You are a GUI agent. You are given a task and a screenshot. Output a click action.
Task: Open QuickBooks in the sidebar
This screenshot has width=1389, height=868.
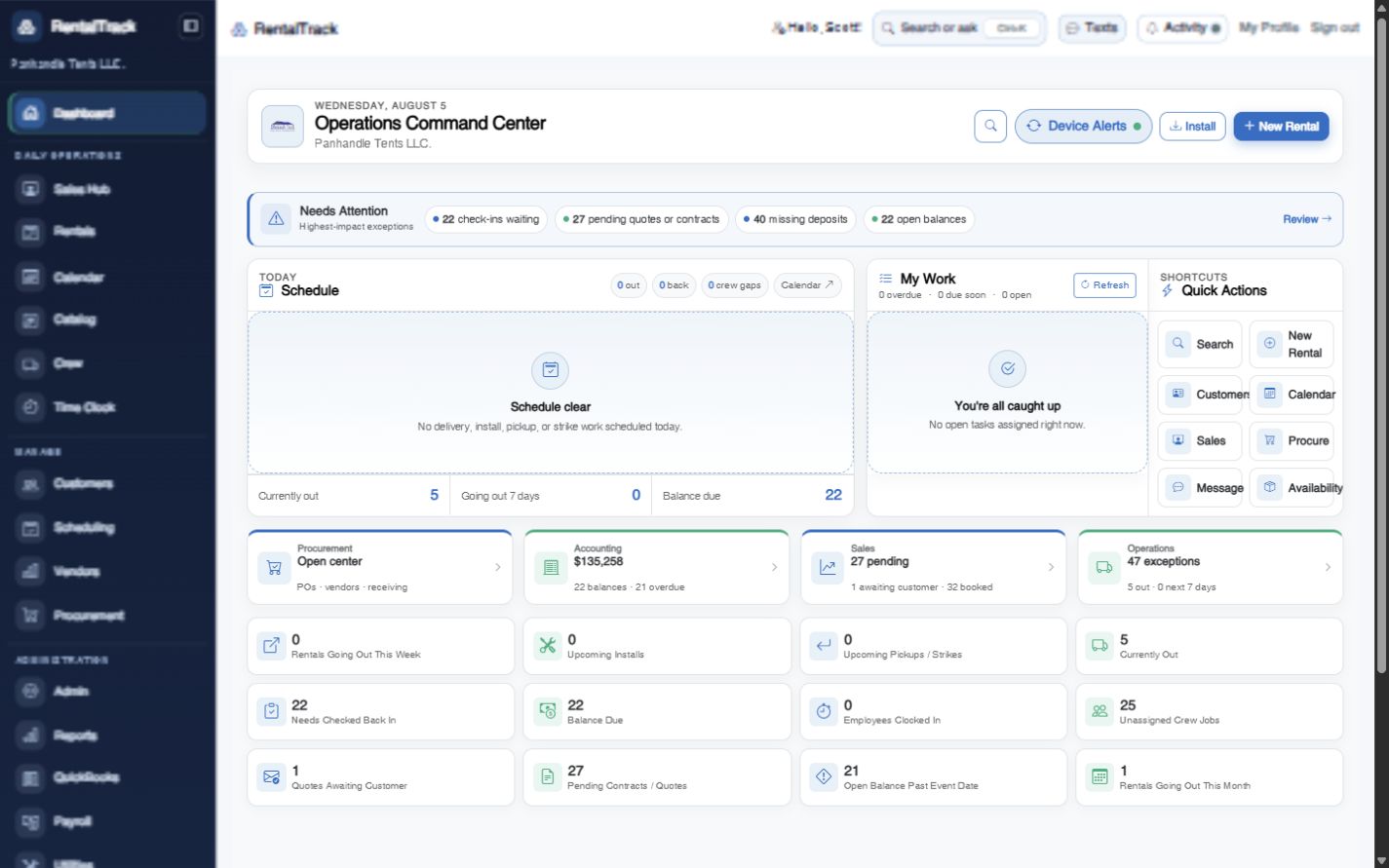coord(107,777)
